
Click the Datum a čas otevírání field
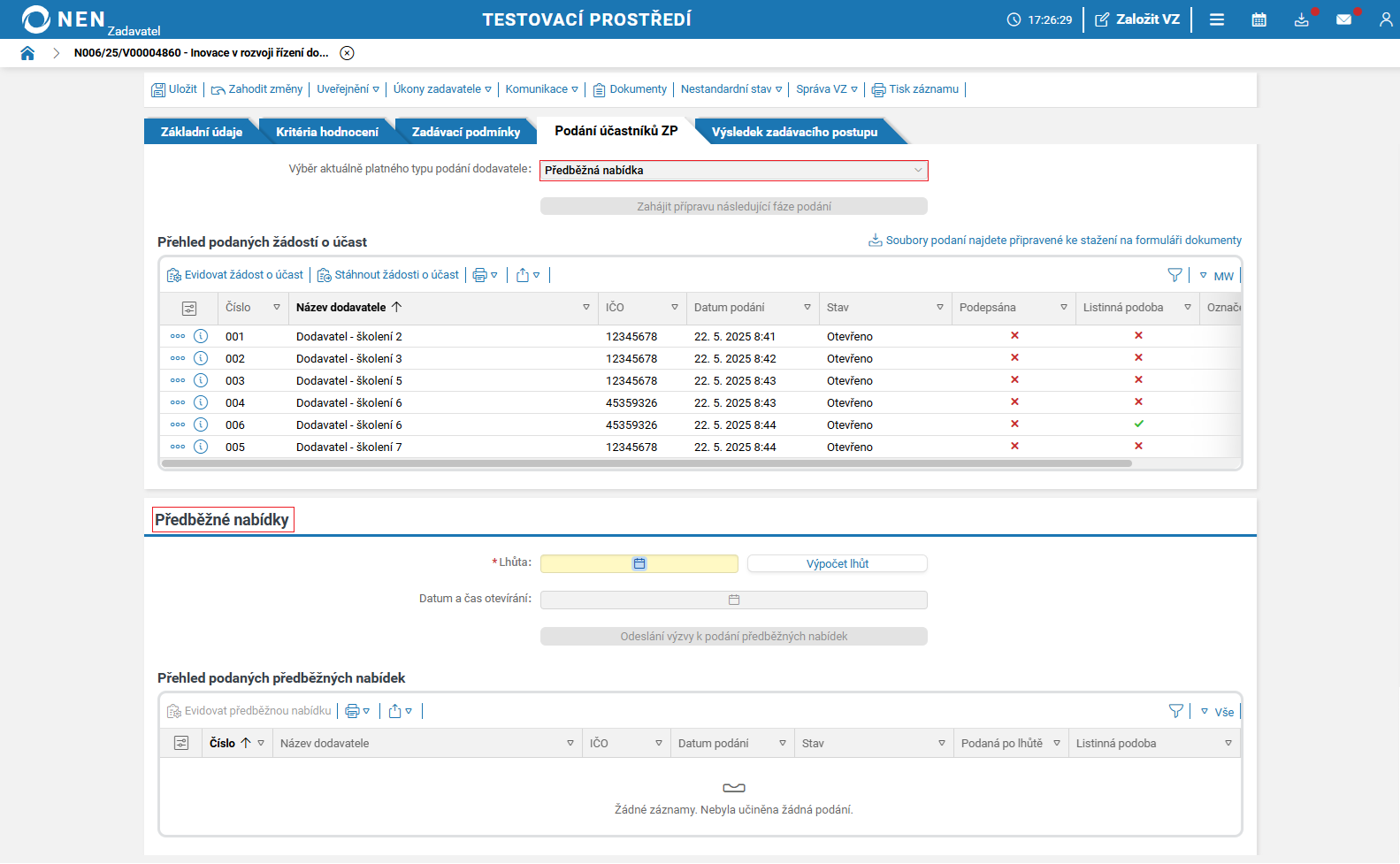pyautogui.click(x=734, y=600)
